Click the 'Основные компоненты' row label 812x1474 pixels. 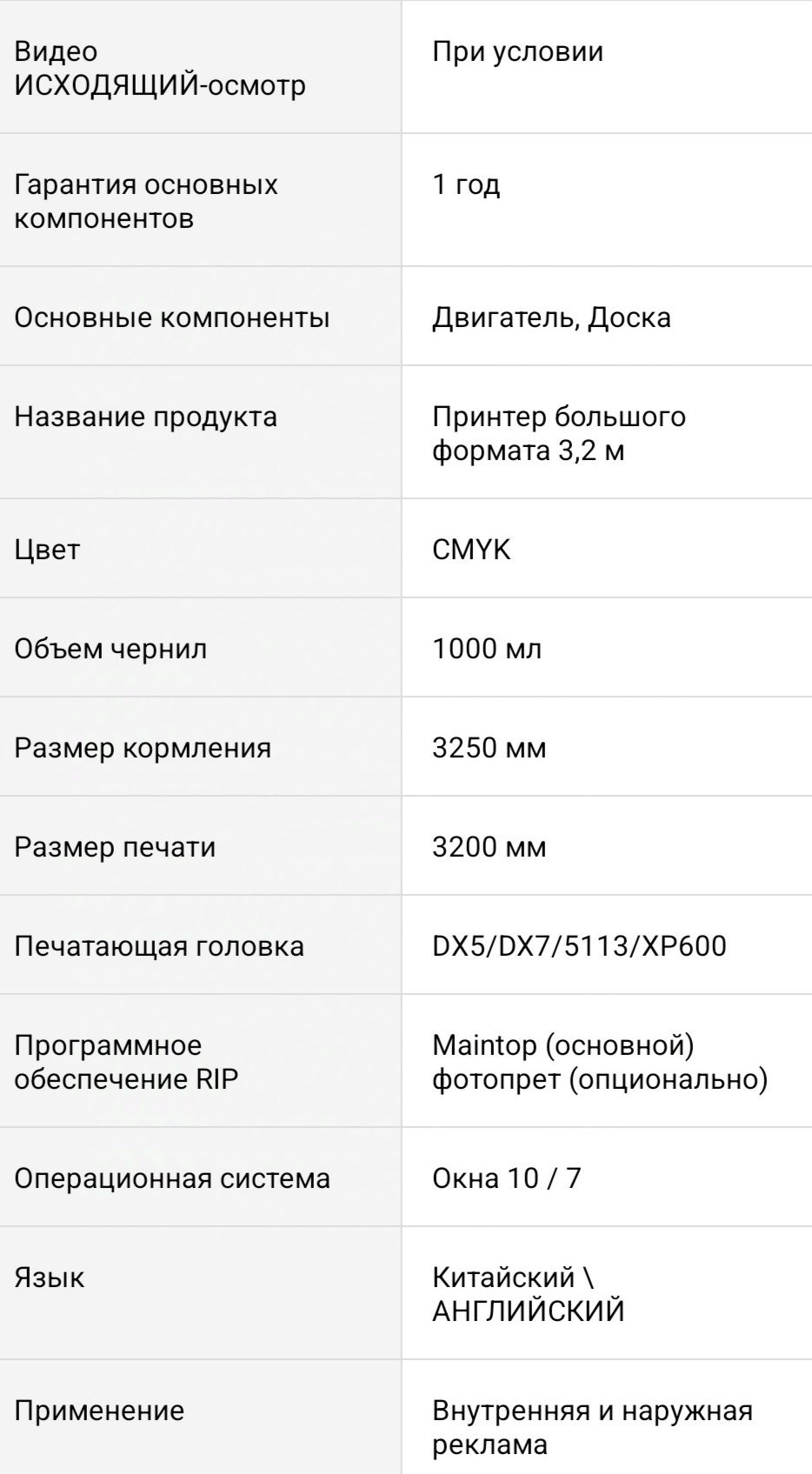172,317
